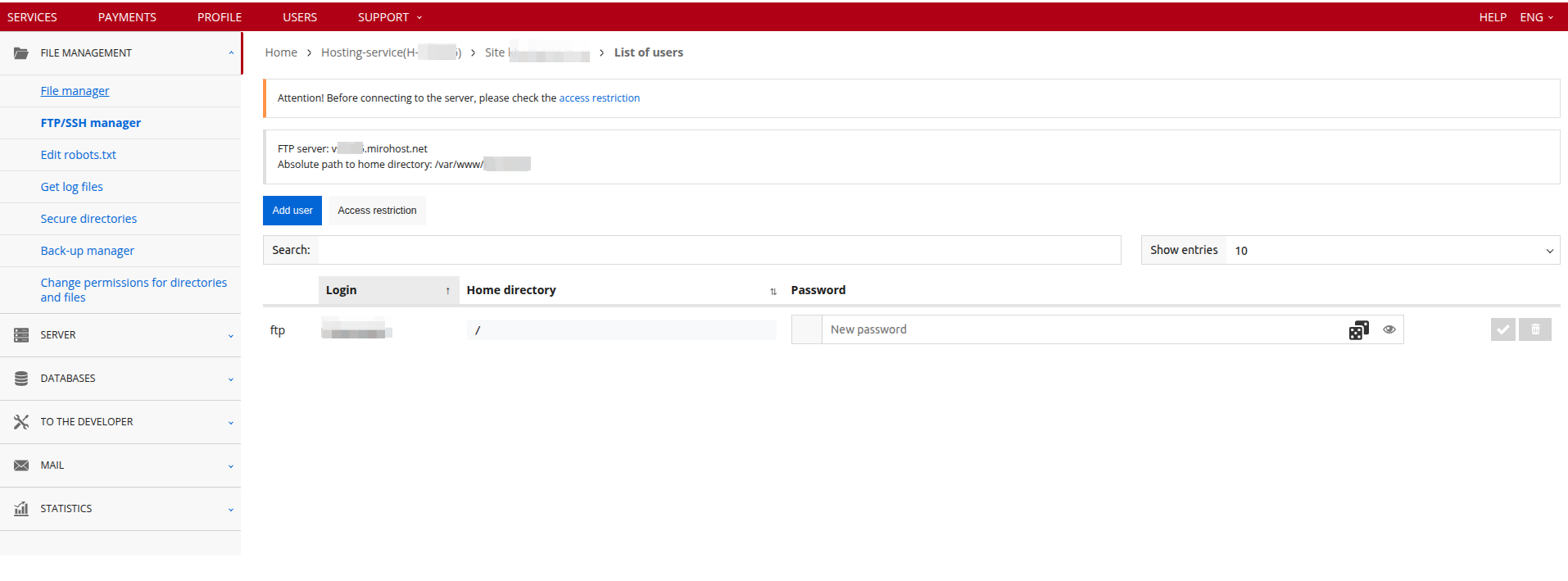Click into the Search input field
This screenshot has width=1568, height=581.
click(x=718, y=250)
